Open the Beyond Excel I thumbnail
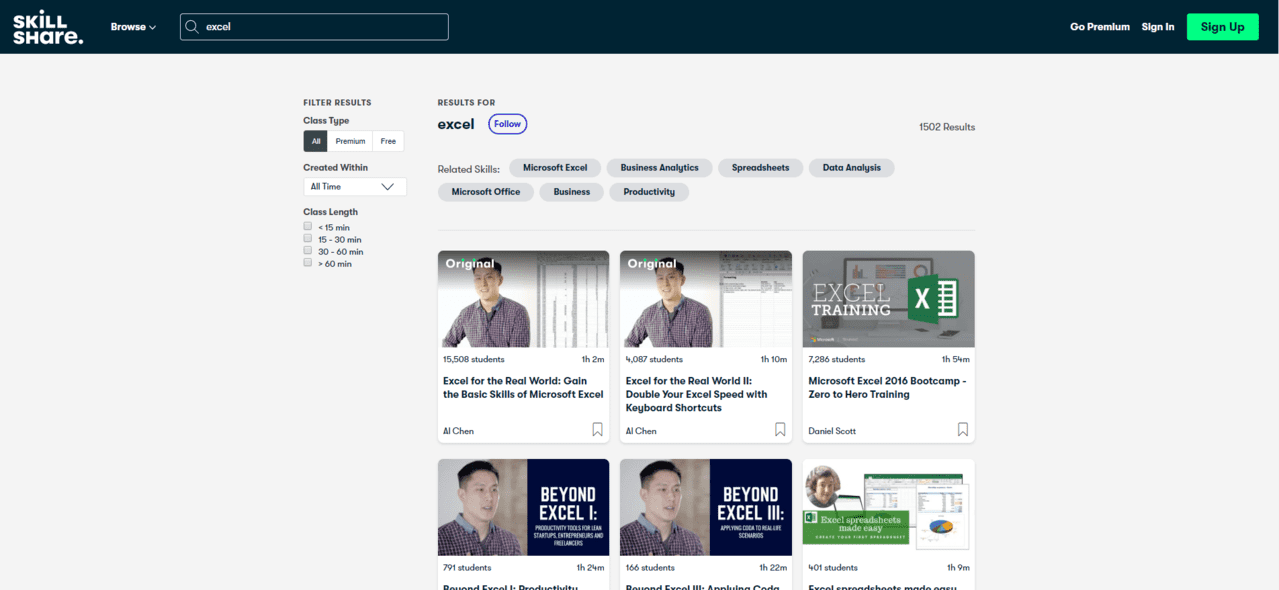Viewport: 1279px width, 590px height. pyautogui.click(x=523, y=507)
